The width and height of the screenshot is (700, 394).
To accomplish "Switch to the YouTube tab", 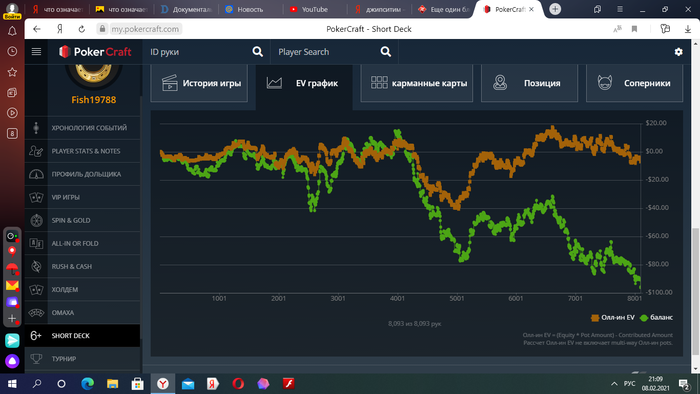I will pyautogui.click(x=315, y=9).
